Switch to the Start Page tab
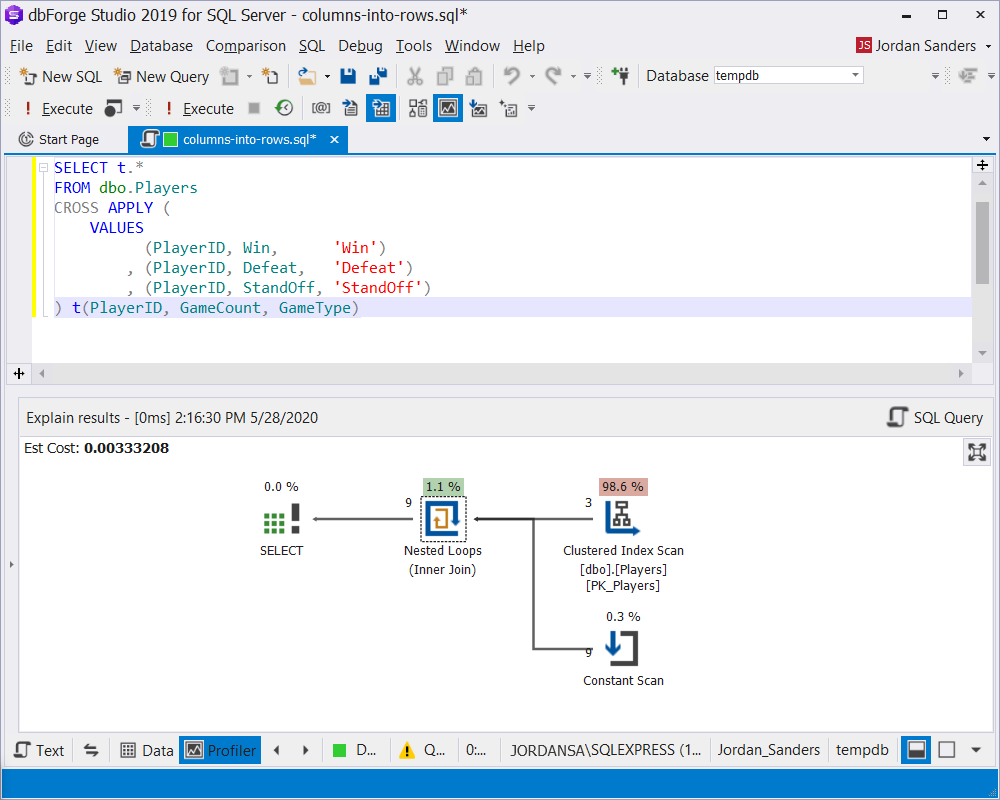This screenshot has height=800, width=1000. pyautogui.click(x=59, y=139)
